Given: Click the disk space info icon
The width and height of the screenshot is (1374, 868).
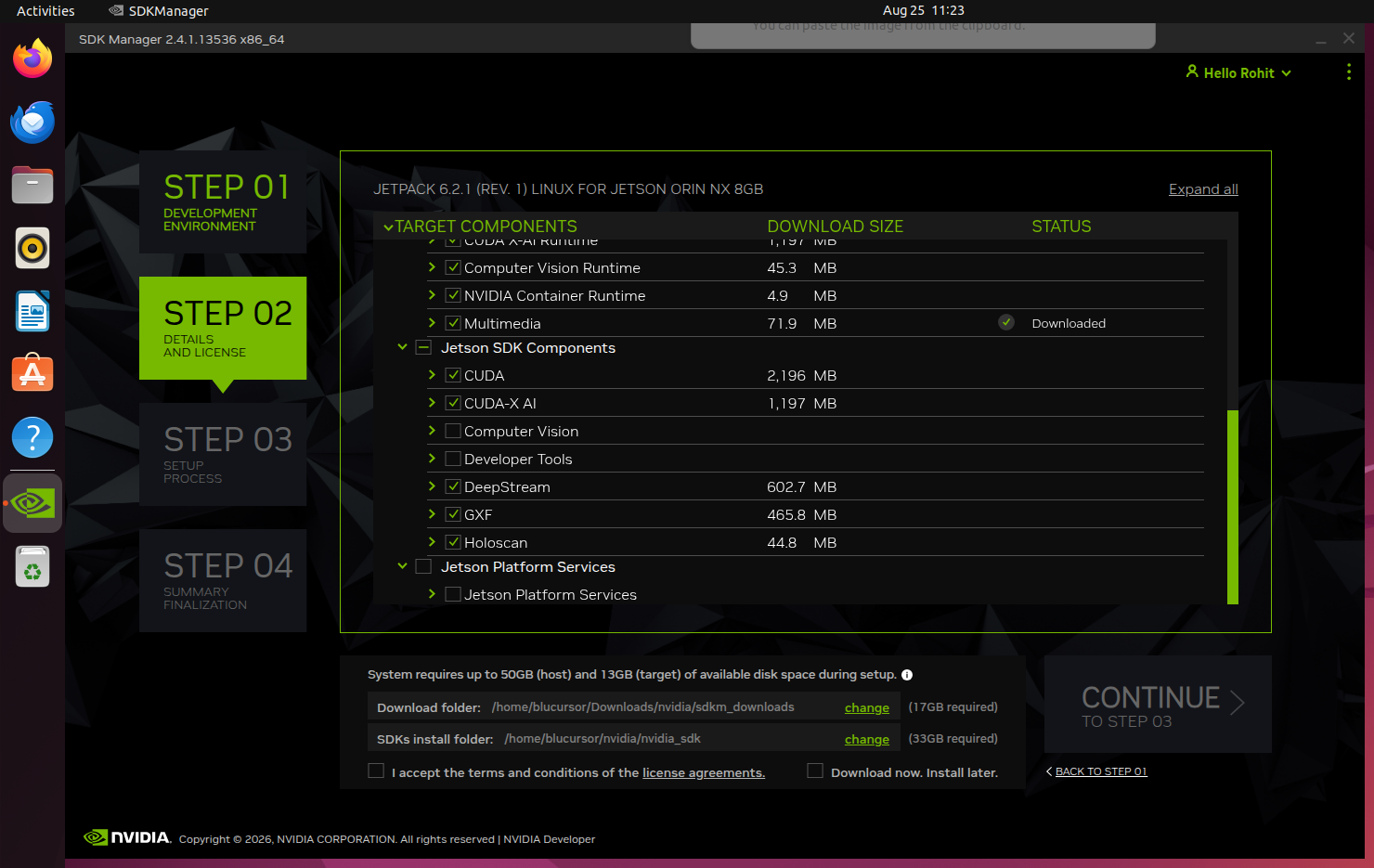Looking at the screenshot, I should [907, 675].
